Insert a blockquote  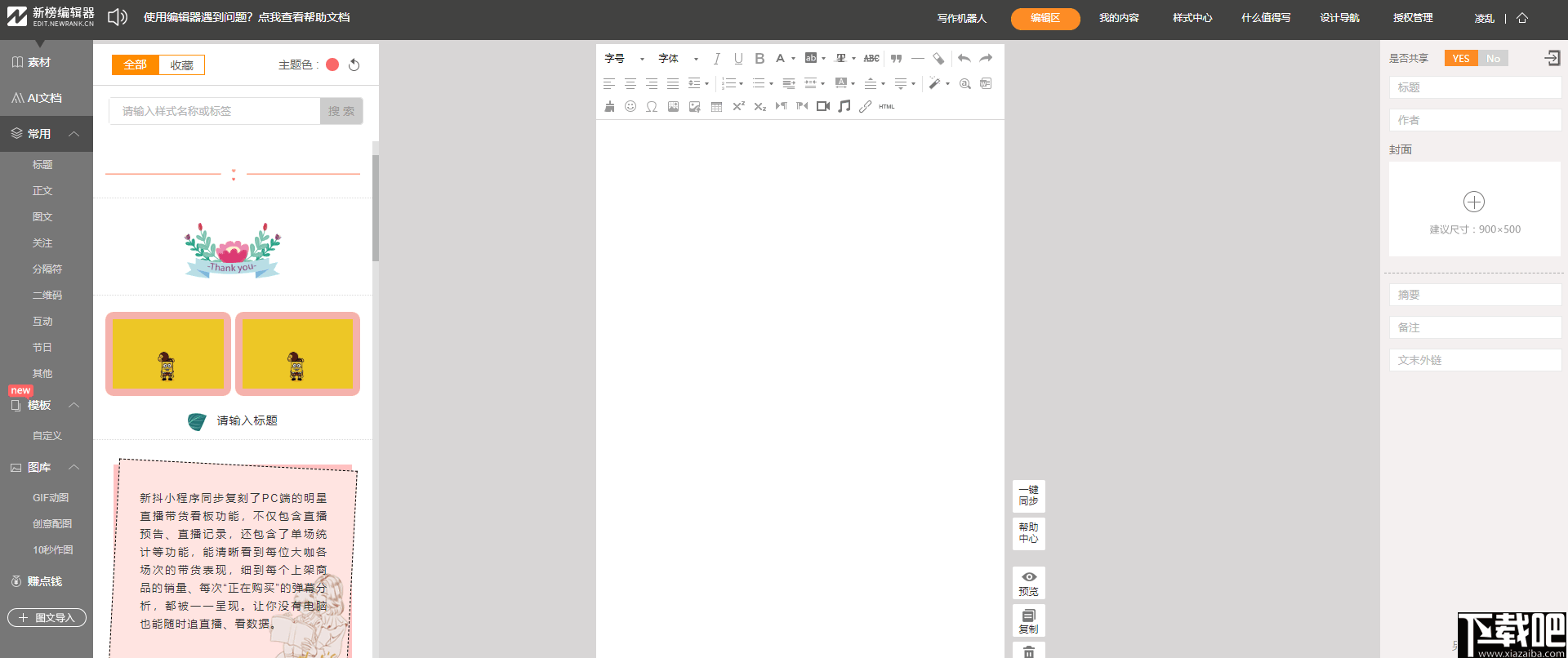tap(896, 59)
